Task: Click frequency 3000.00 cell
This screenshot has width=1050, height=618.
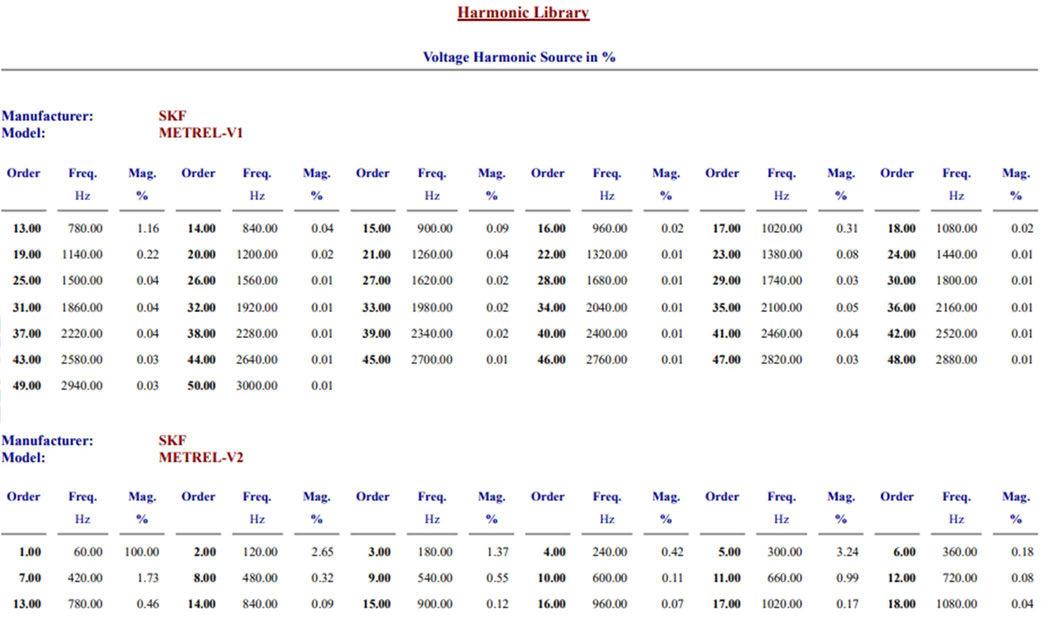Action: 256,386
